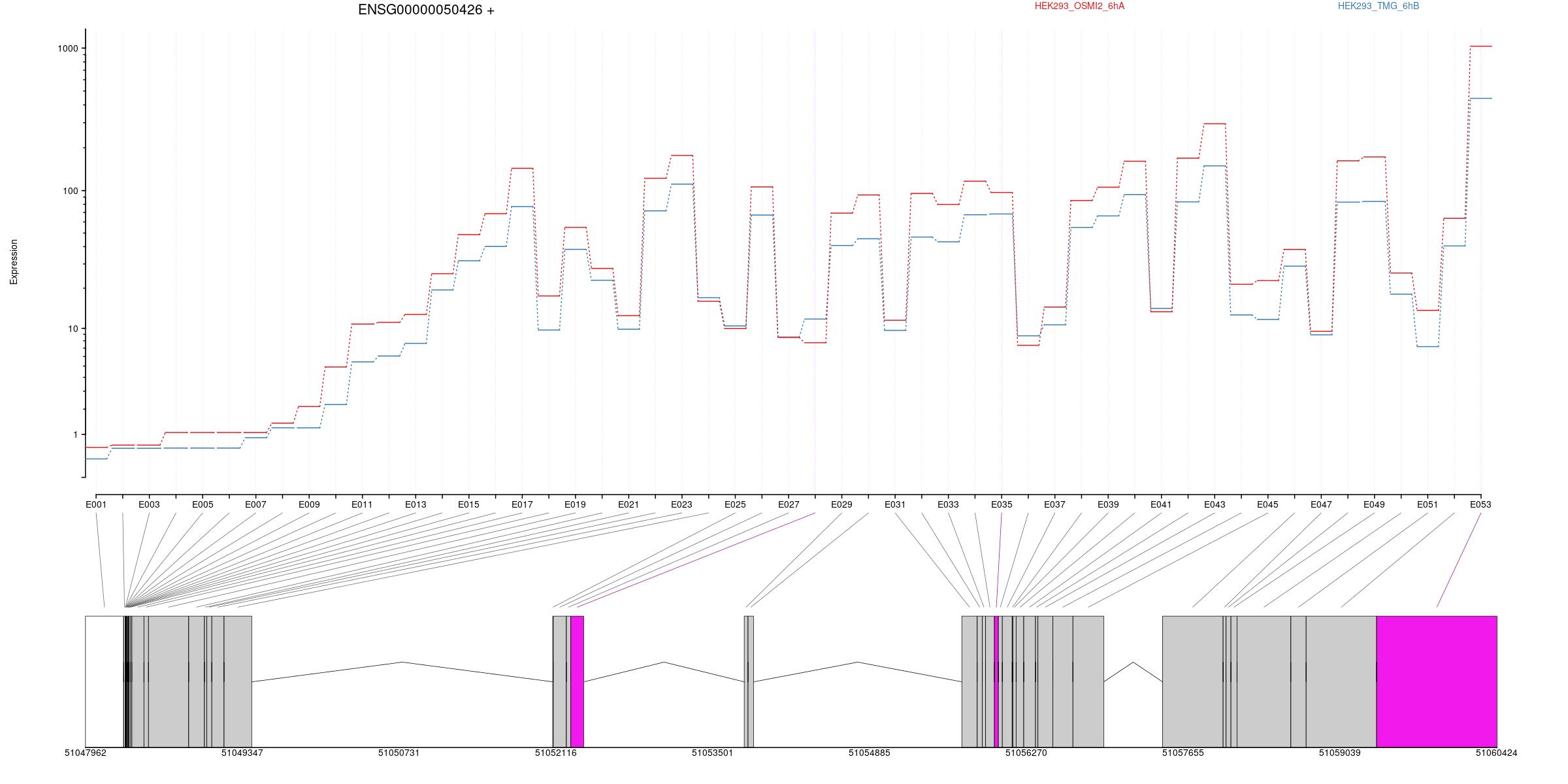Click the red E017 expression peak segment
This screenshot has height=784, width=1568.
click(522, 168)
